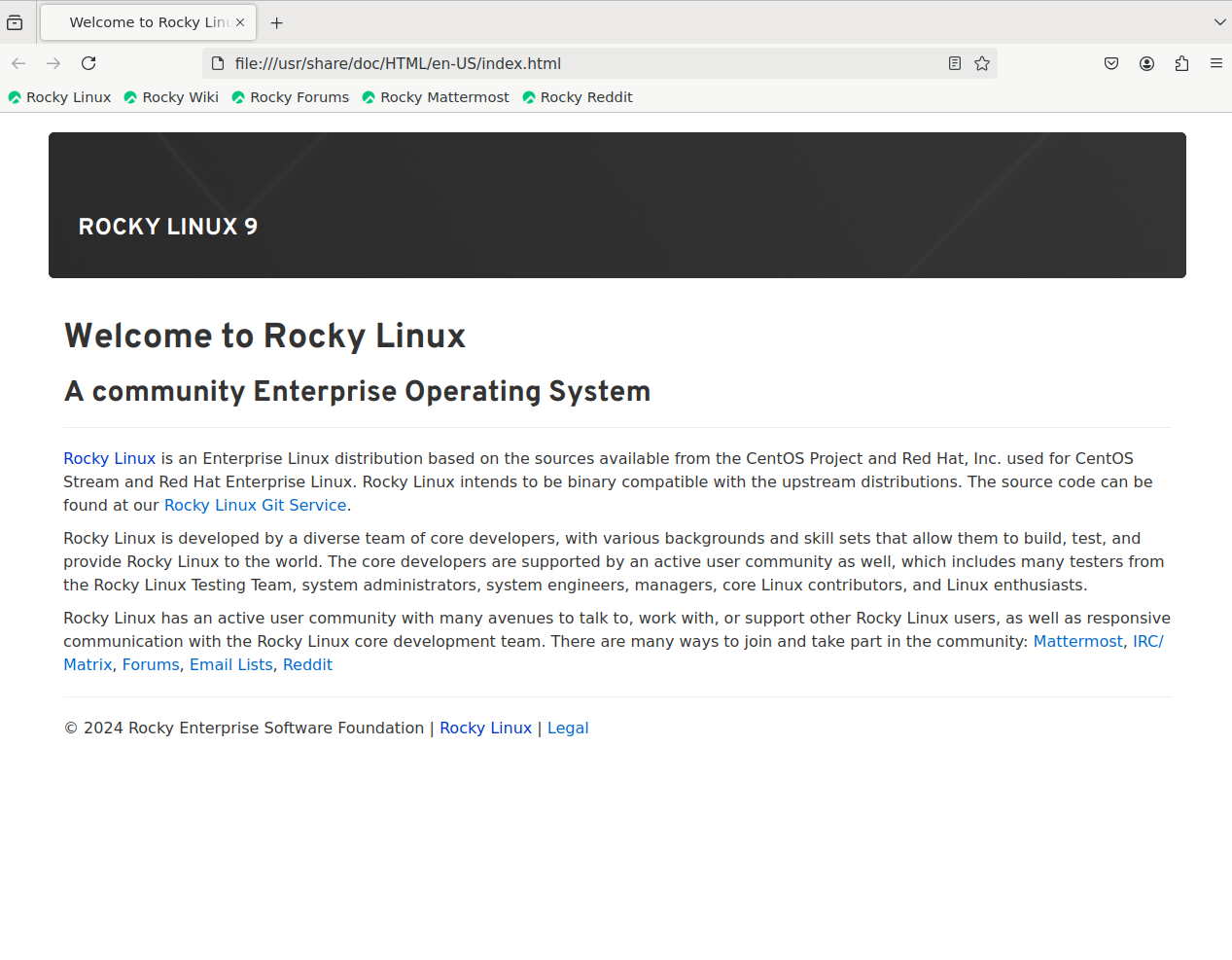This screenshot has width=1232, height=960.
Task: Close the Welcome to Rocky Linux tab
Action: tap(240, 22)
